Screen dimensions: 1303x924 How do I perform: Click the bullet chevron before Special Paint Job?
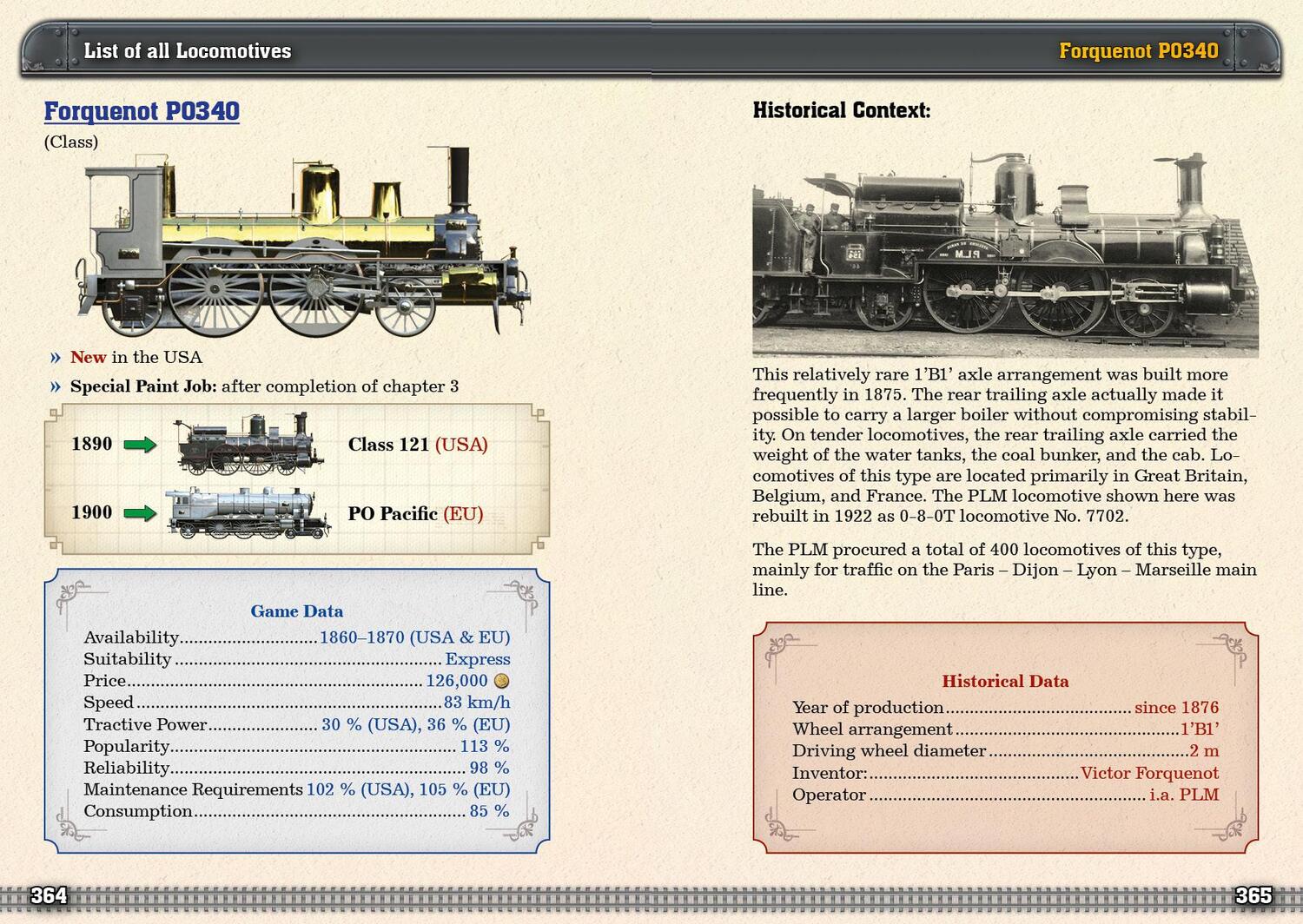click(x=56, y=386)
